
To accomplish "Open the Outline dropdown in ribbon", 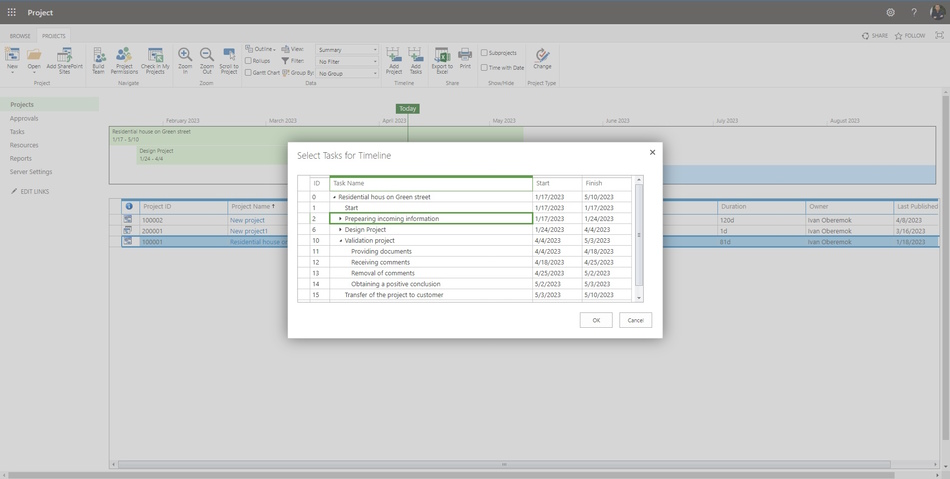I will 261,49.
